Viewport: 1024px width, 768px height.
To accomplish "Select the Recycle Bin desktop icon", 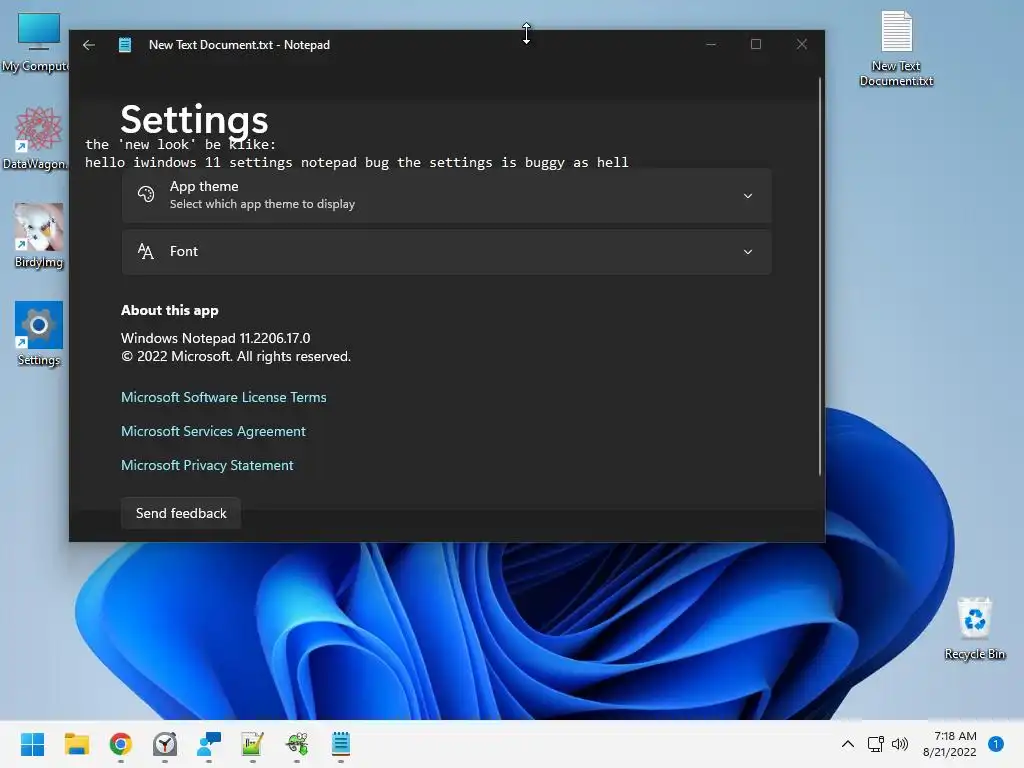I will [x=974, y=628].
